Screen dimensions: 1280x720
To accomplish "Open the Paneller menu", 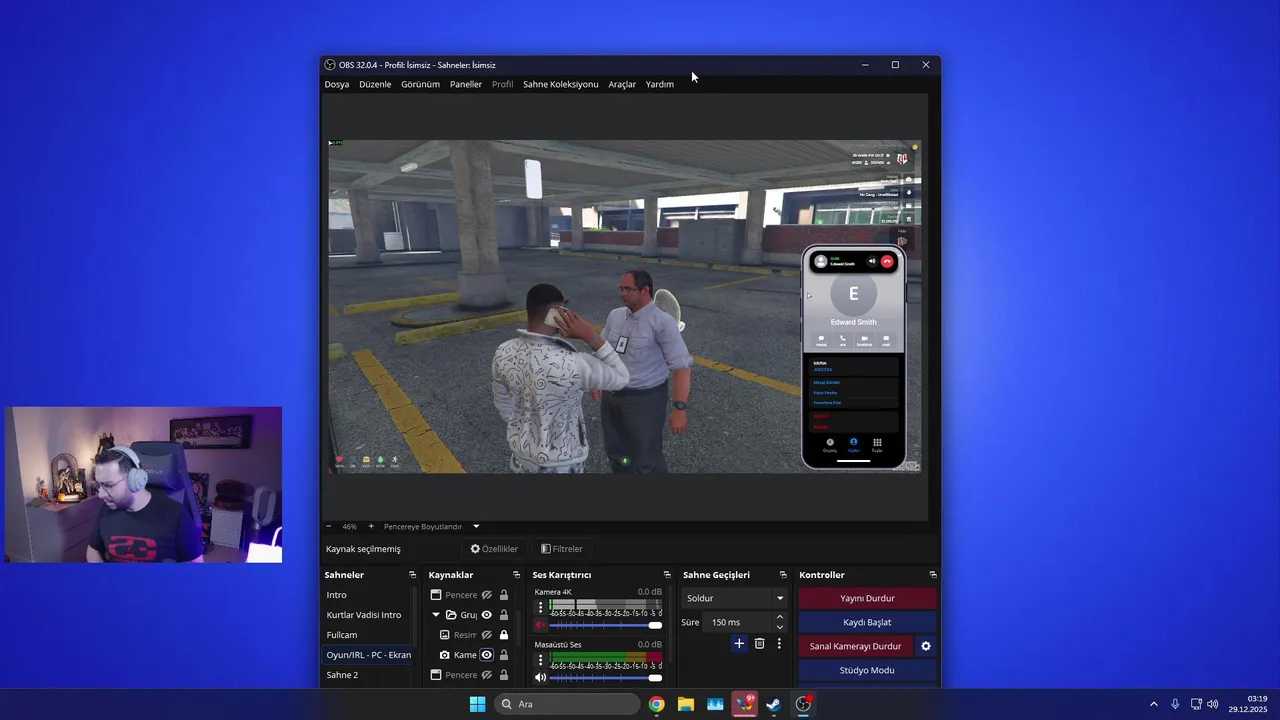I will 466,84.
